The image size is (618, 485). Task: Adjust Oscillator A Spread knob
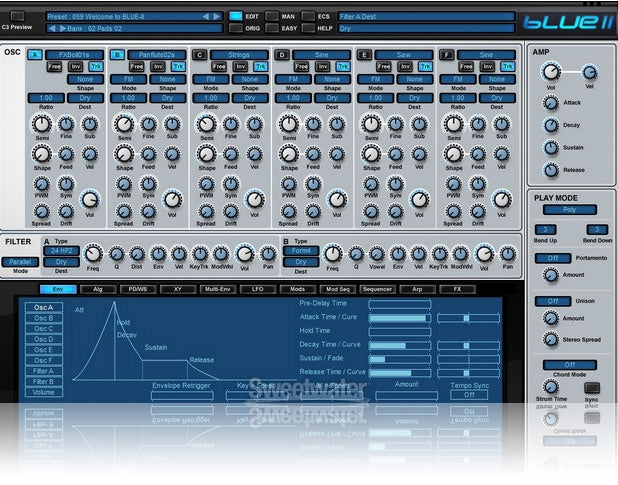pos(41,212)
